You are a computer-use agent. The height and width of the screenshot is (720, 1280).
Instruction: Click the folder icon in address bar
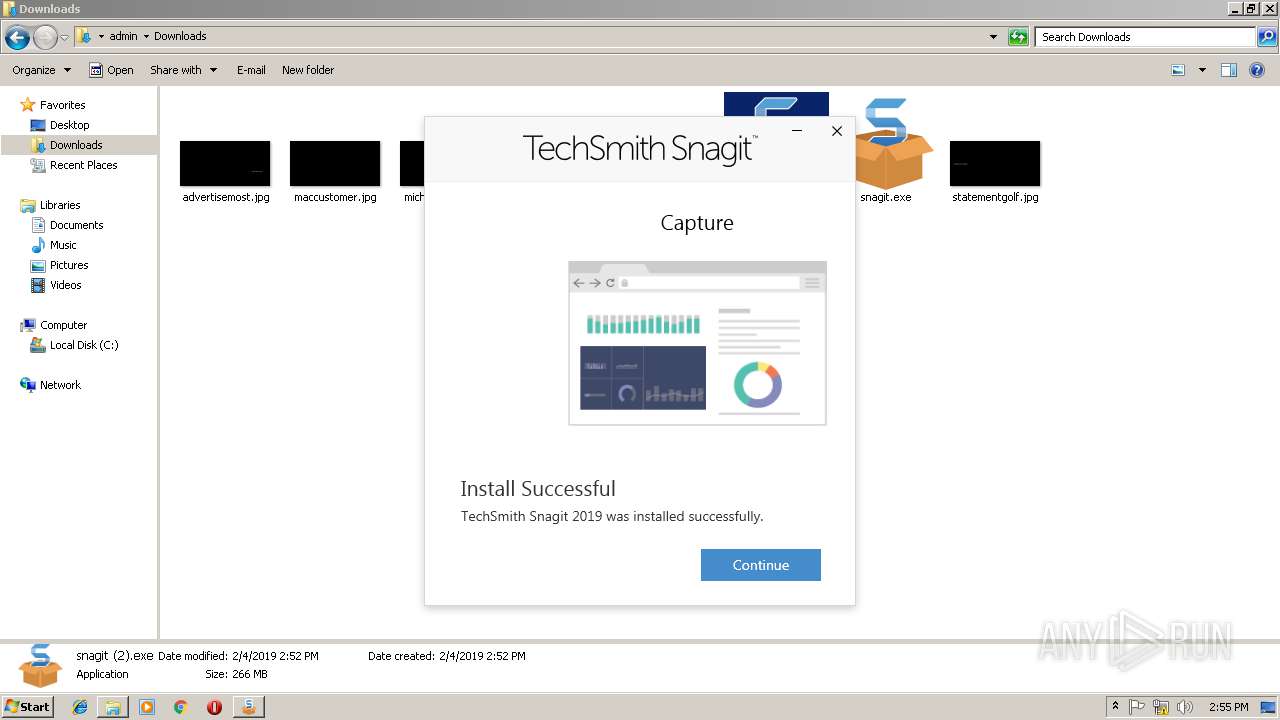[84, 36]
